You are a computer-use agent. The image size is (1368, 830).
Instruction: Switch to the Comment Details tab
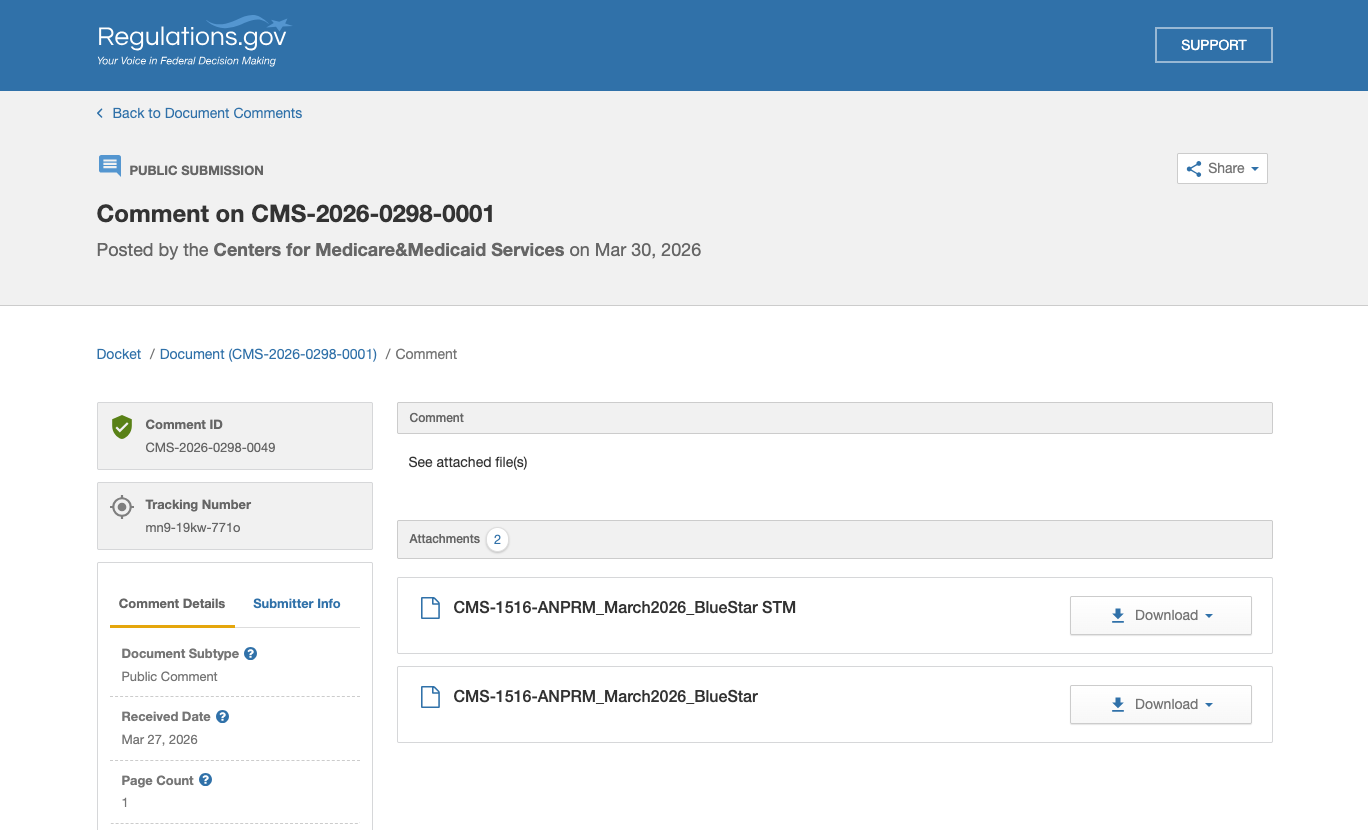coord(172,604)
